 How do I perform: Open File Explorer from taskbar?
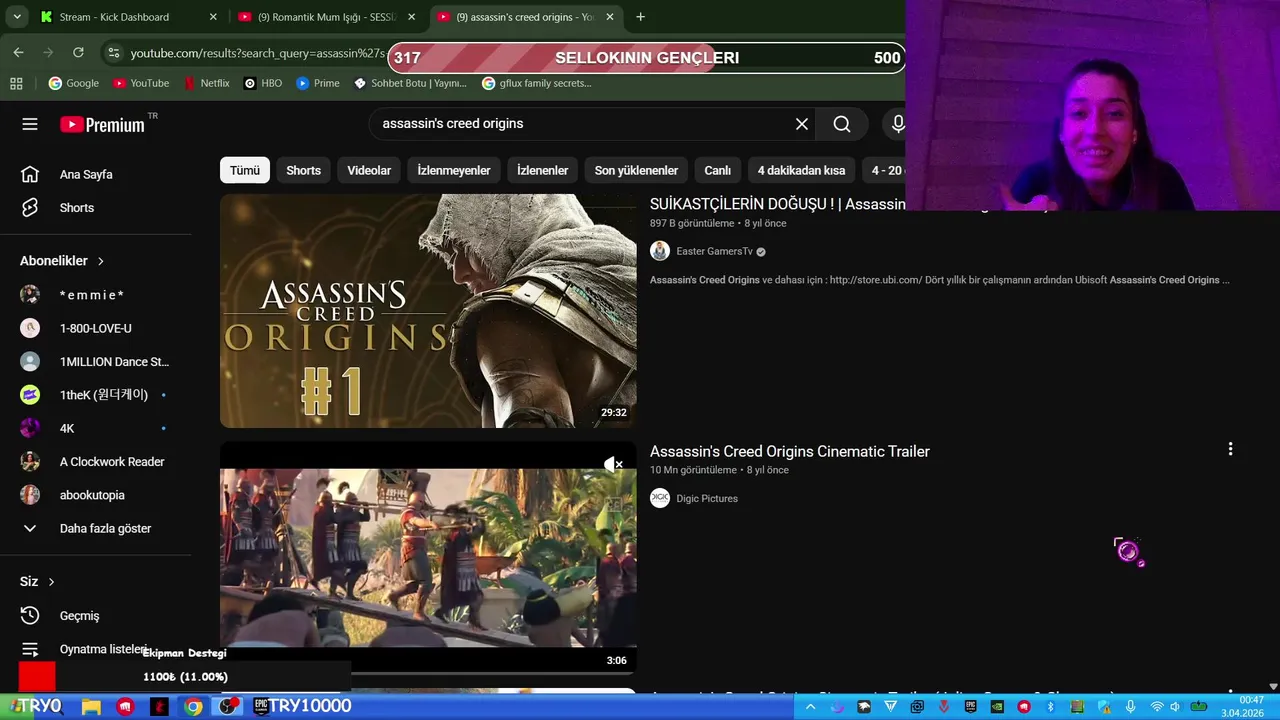click(x=91, y=706)
